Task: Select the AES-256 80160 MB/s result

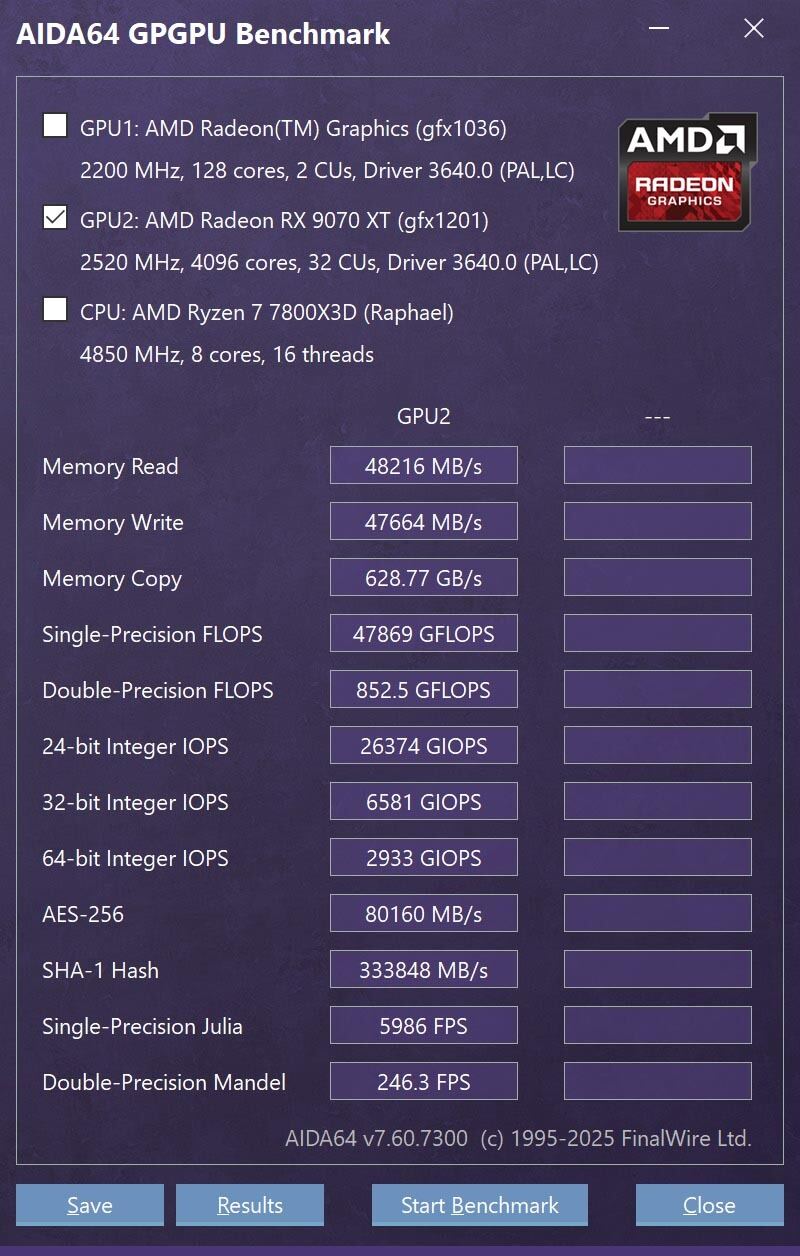Action: [424, 914]
